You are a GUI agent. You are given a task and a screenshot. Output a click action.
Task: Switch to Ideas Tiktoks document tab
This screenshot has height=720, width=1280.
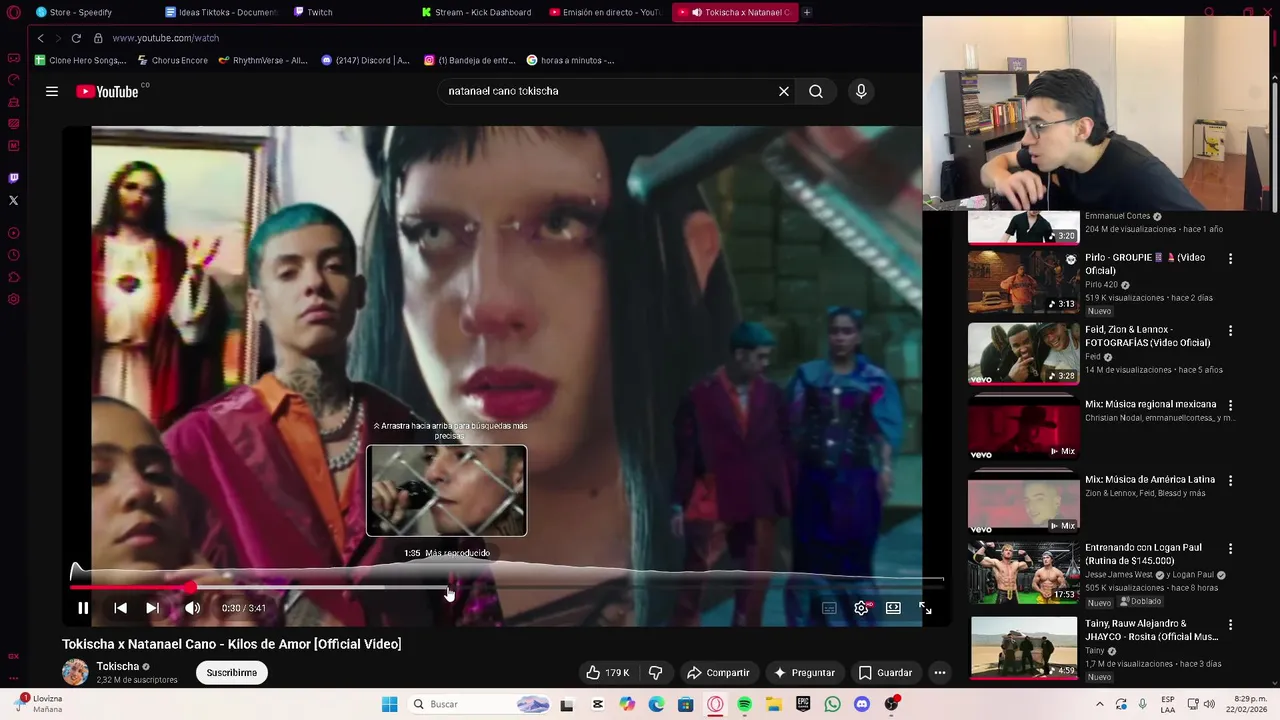(x=220, y=12)
